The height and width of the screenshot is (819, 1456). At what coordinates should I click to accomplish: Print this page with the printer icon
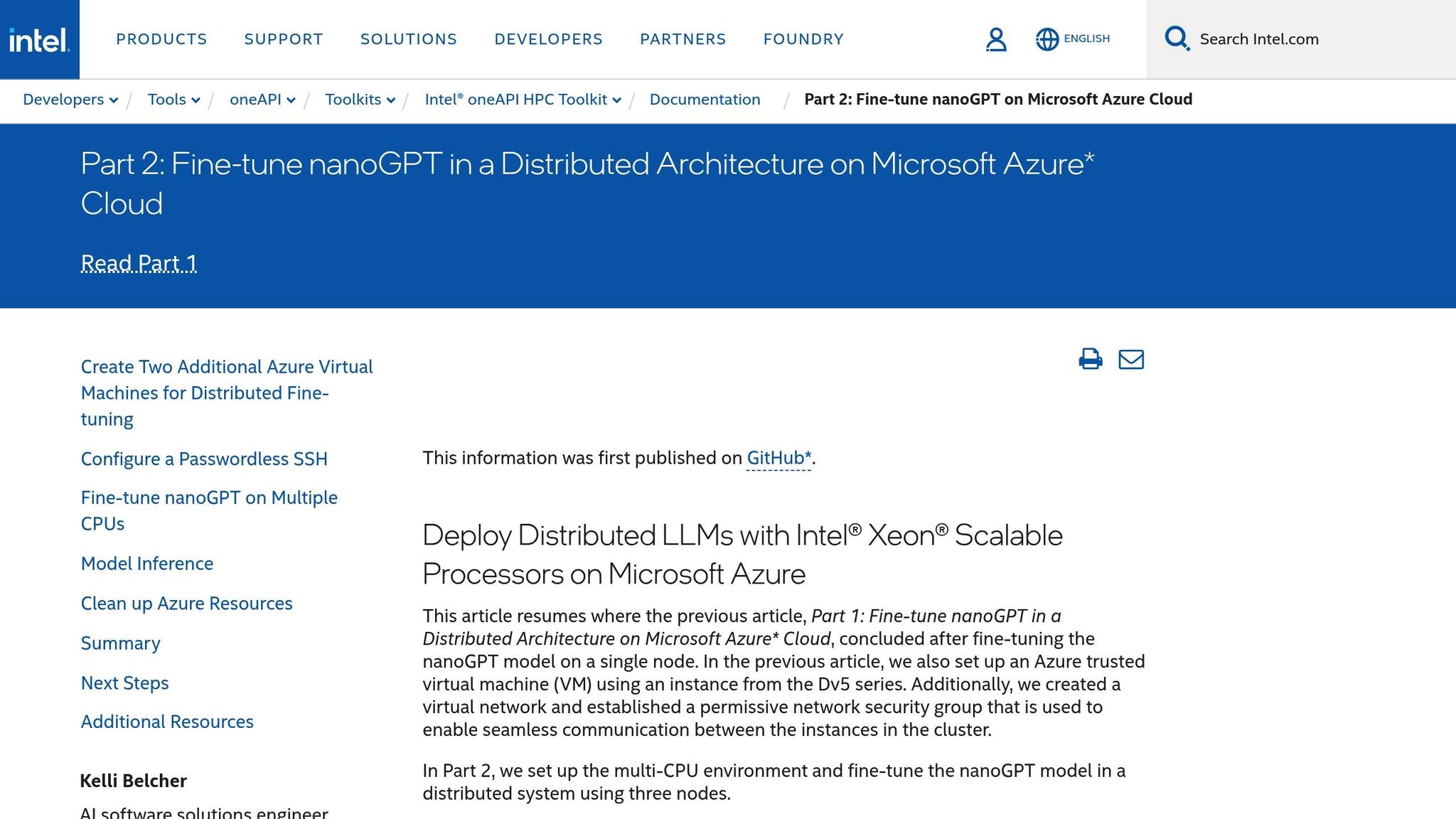pos(1091,359)
